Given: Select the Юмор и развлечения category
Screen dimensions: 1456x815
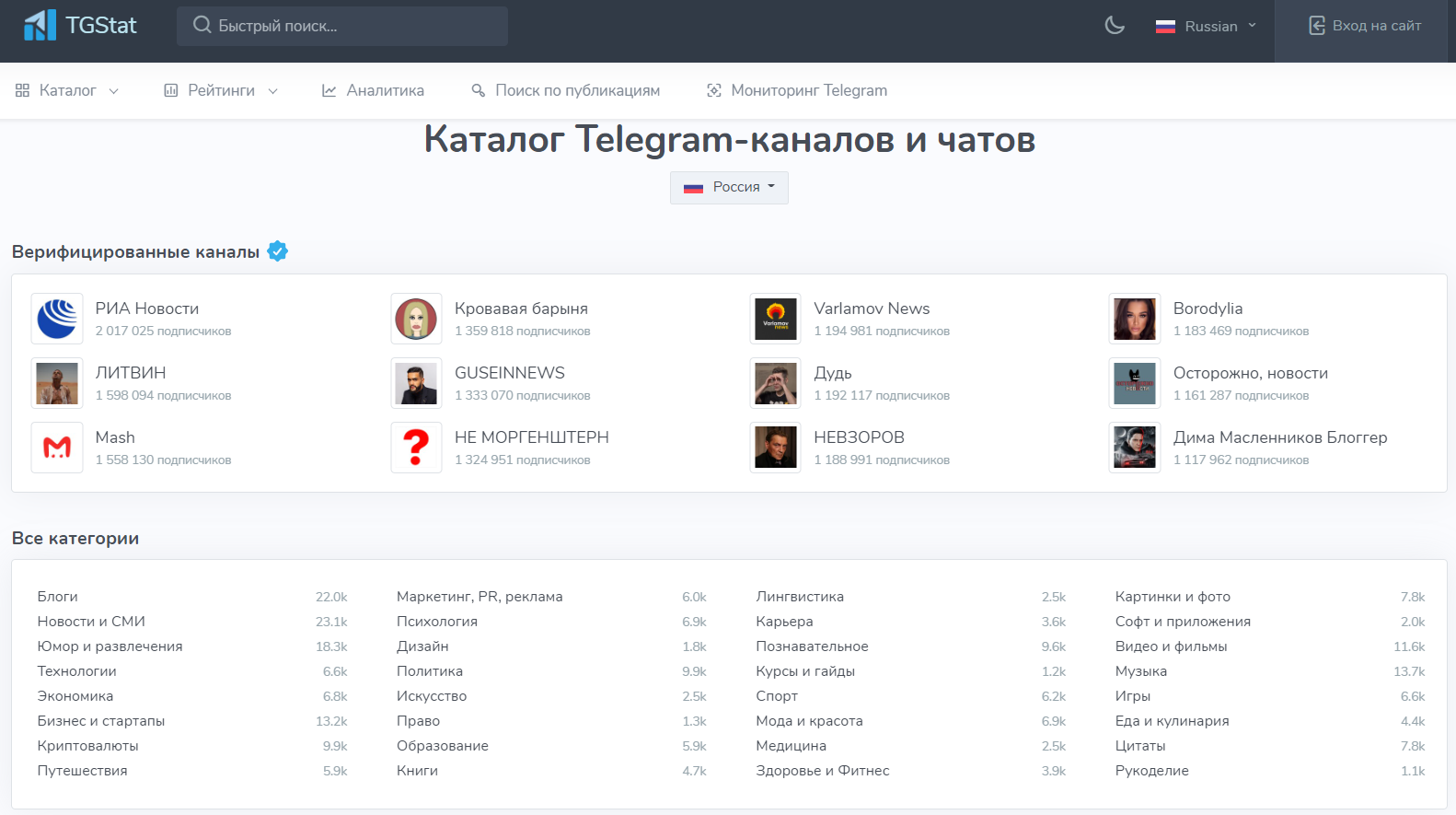Looking at the screenshot, I should pos(110,646).
